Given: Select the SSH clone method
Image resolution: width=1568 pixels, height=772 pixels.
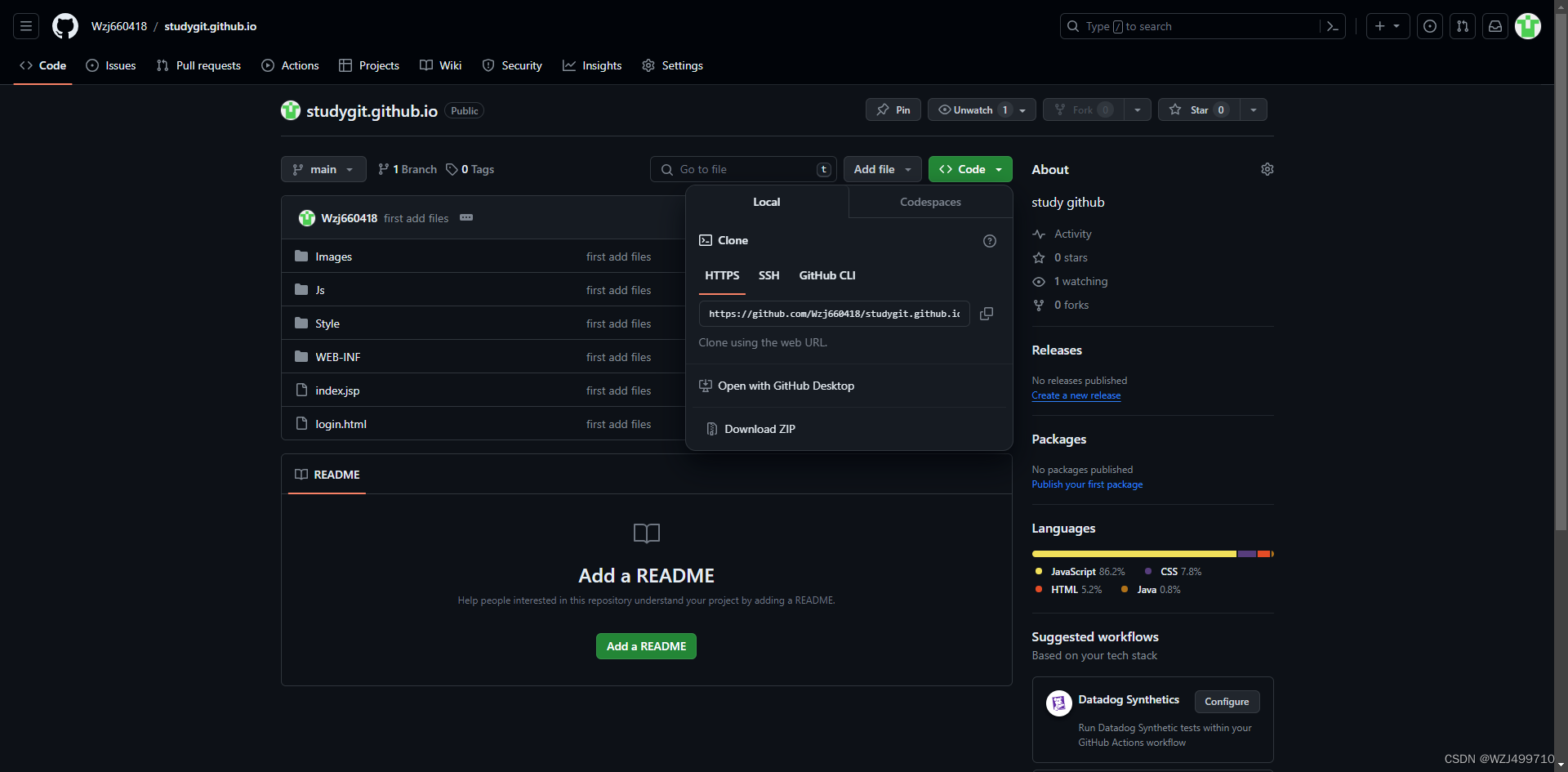Looking at the screenshot, I should click(768, 275).
